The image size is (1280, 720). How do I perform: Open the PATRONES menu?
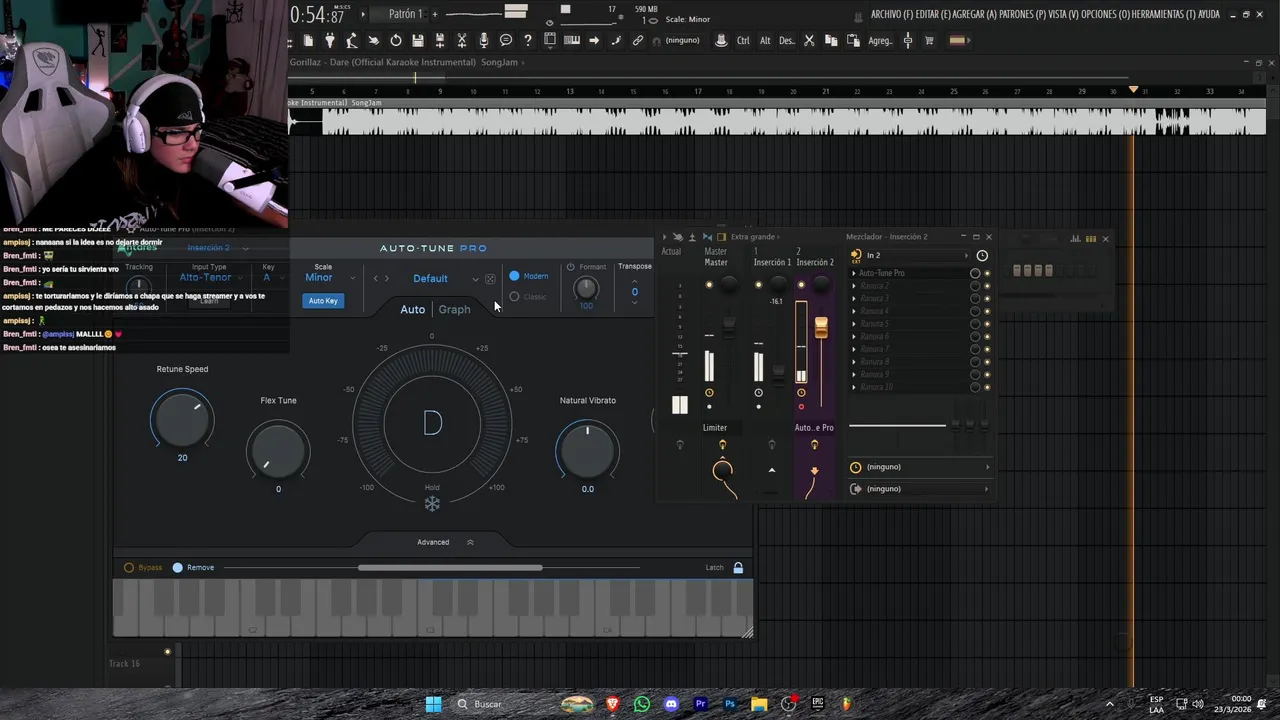pos(1022,15)
